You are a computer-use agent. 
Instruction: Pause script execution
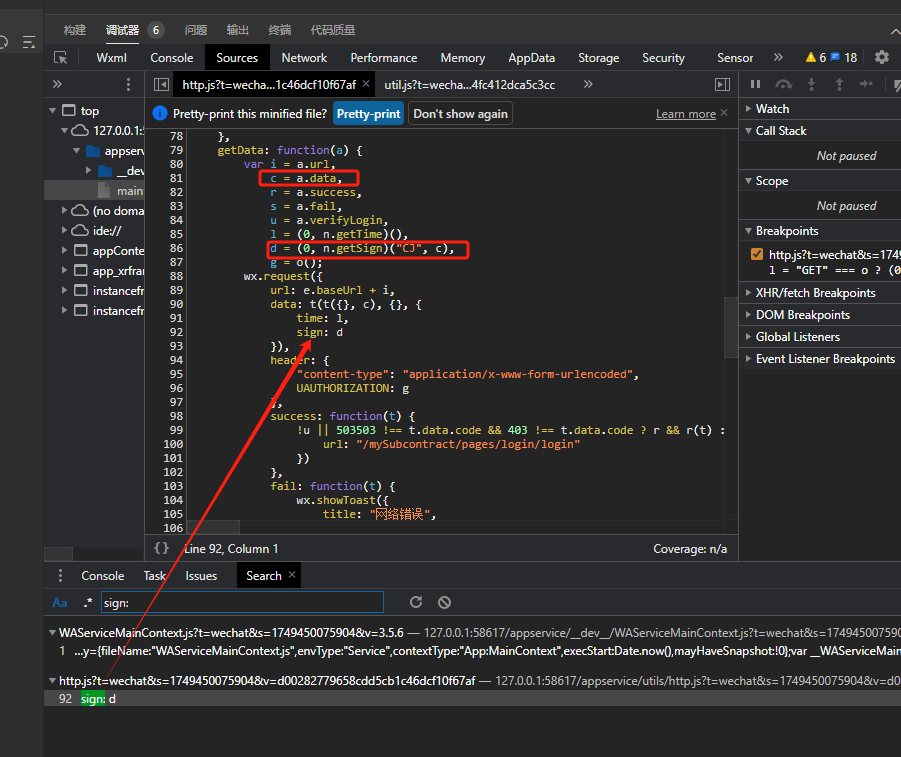pyautogui.click(x=756, y=84)
